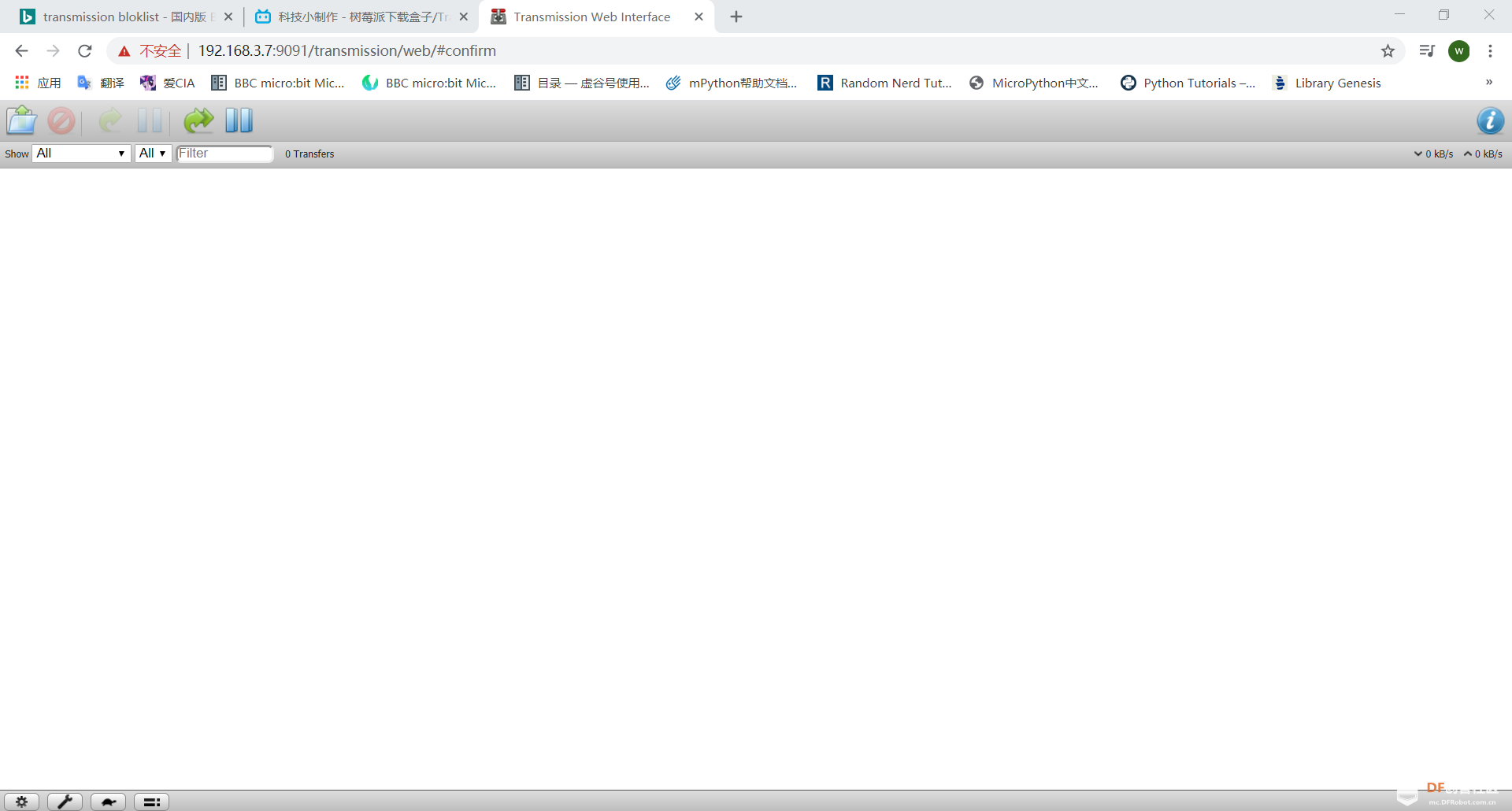Open first BBC micro:bit bookmark with book icon

click(278, 83)
